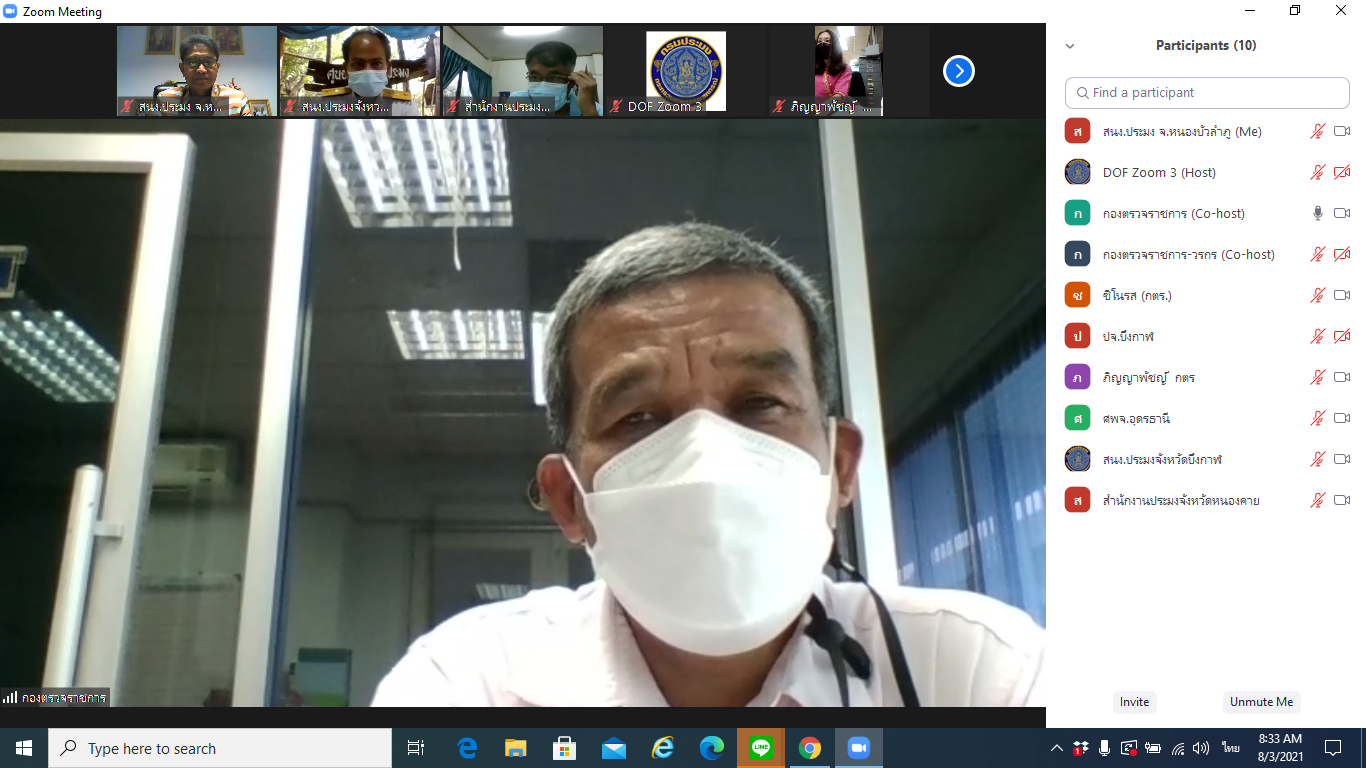Toggle camera icon for DOF Zoom 3 (Host)
This screenshot has height=768, width=1366.
point(1342,172)
